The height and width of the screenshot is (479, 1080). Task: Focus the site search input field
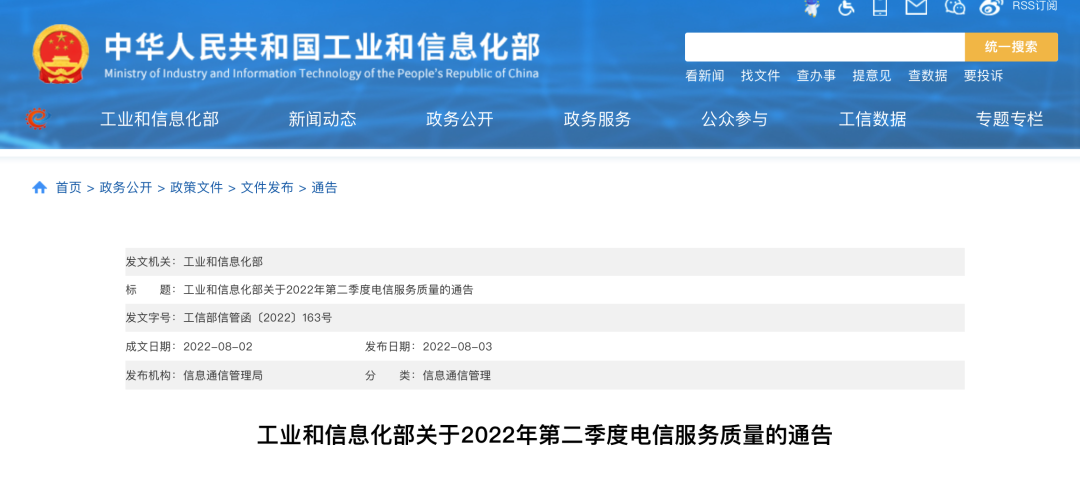(x=824, y=47)
